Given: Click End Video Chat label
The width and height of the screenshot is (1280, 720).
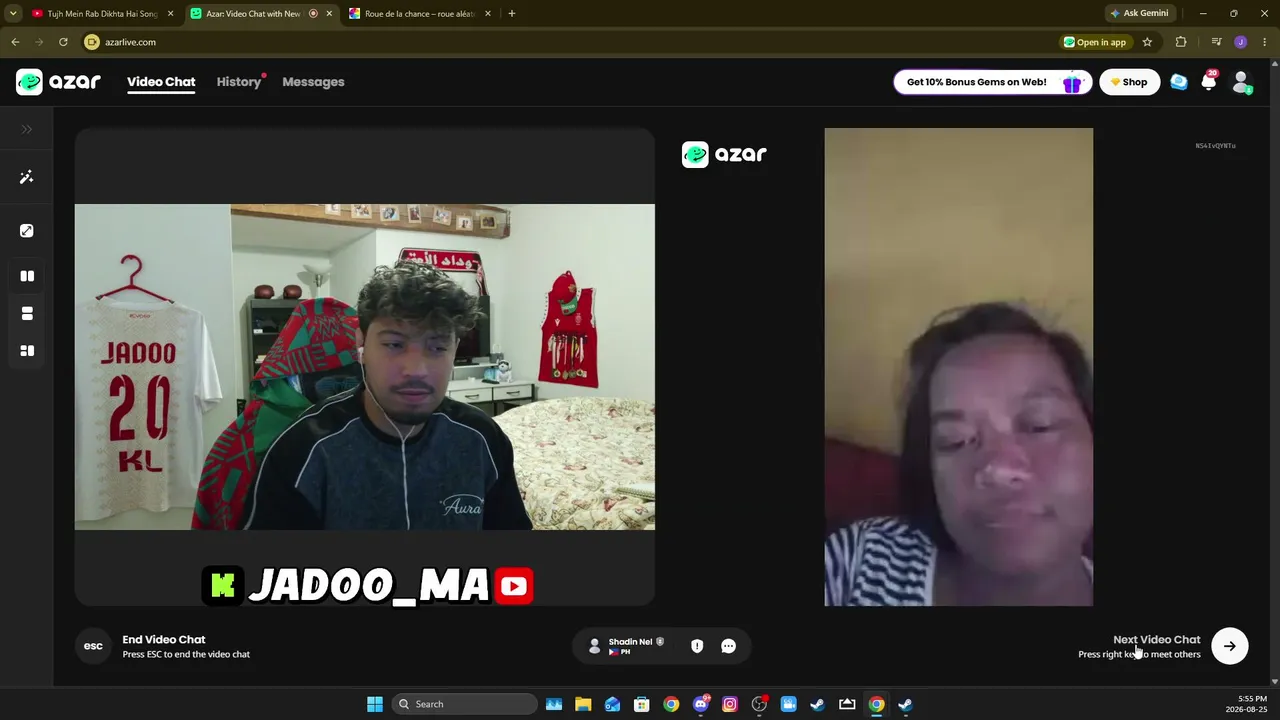Looking at the screenshot, I should pyautogui.click(x=164, y=640).
